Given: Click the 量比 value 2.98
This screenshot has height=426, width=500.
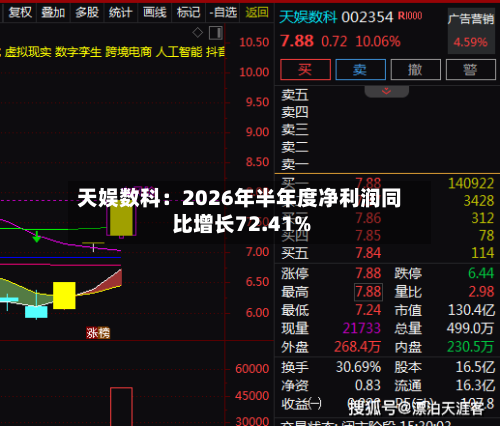Looking at the screenshot, I should pyautogui.click(x=481, y=292).
